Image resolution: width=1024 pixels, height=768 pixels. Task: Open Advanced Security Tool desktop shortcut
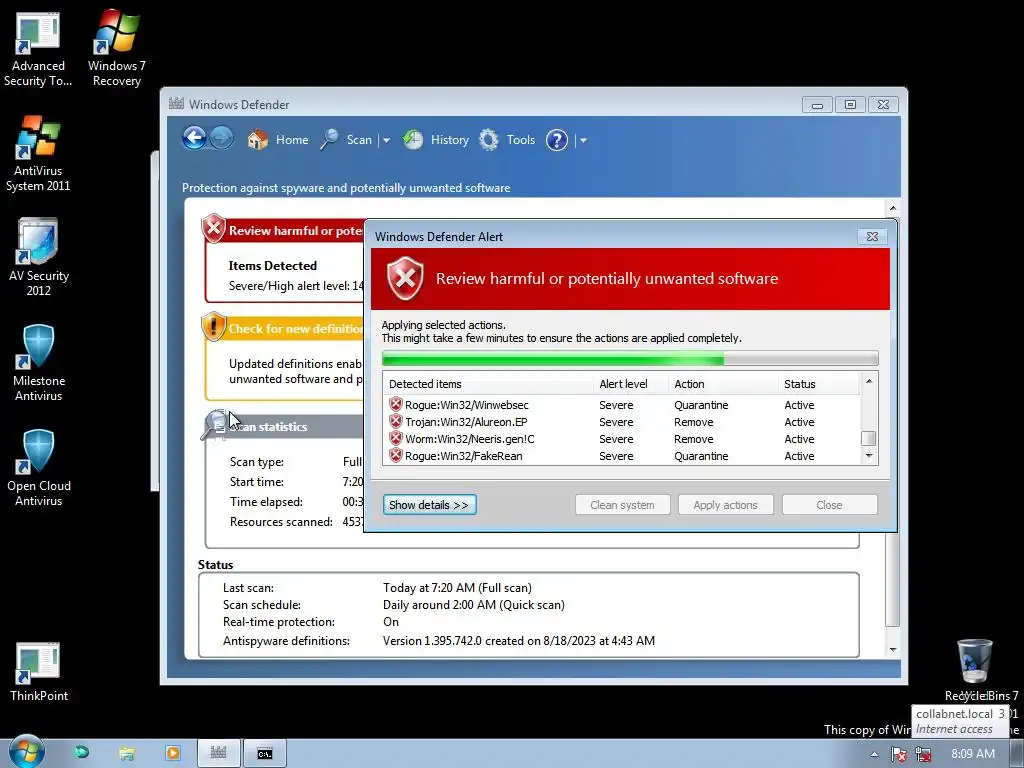pos(38,48)
